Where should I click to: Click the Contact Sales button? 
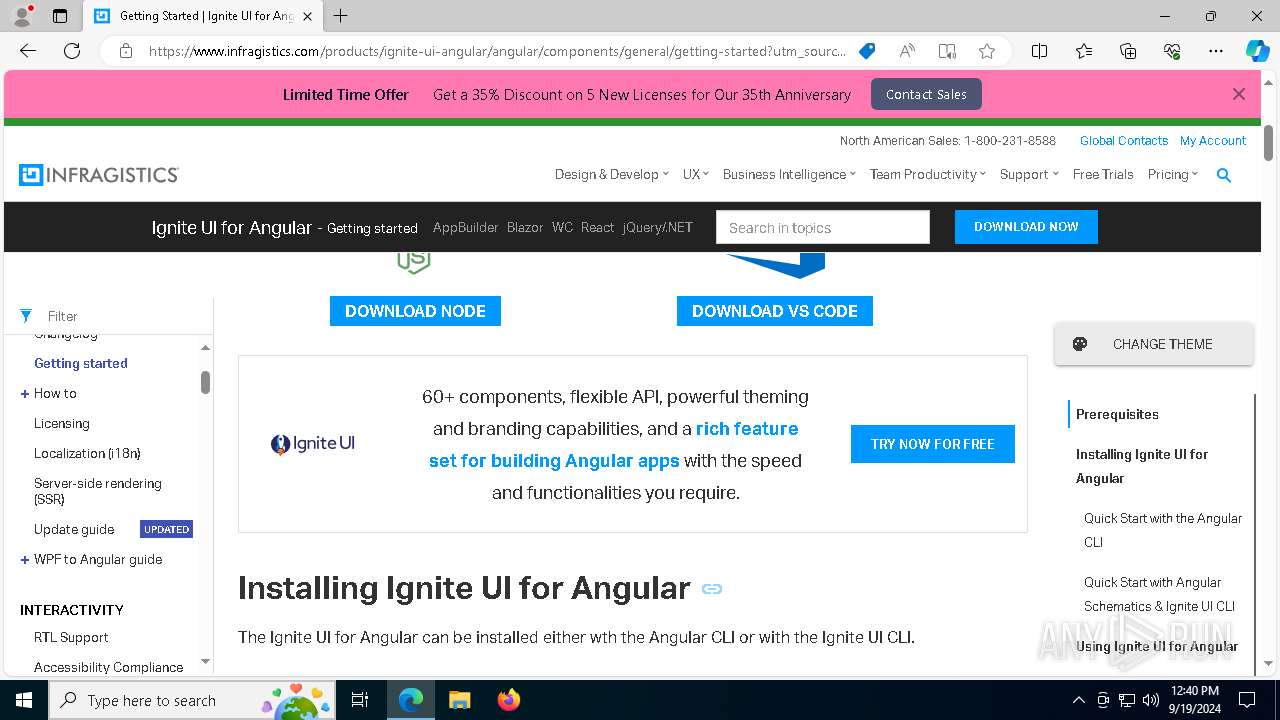[926, 94]
